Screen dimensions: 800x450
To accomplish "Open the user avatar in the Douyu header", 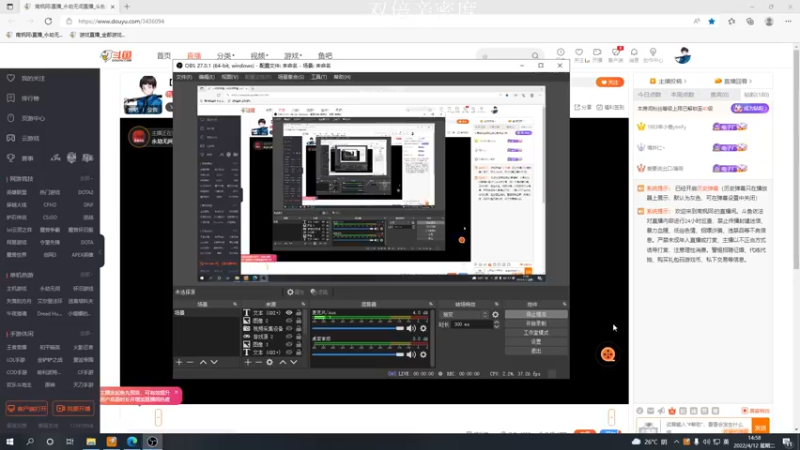I will click(683, 55).
